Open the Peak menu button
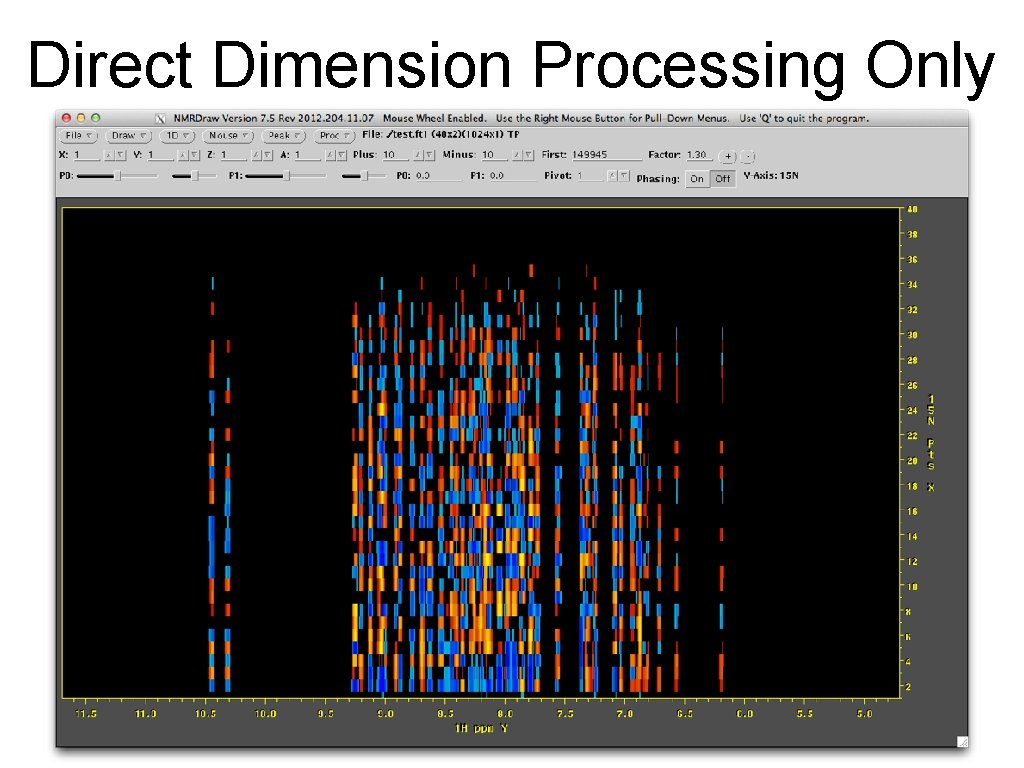 click(x=282, y=136)
